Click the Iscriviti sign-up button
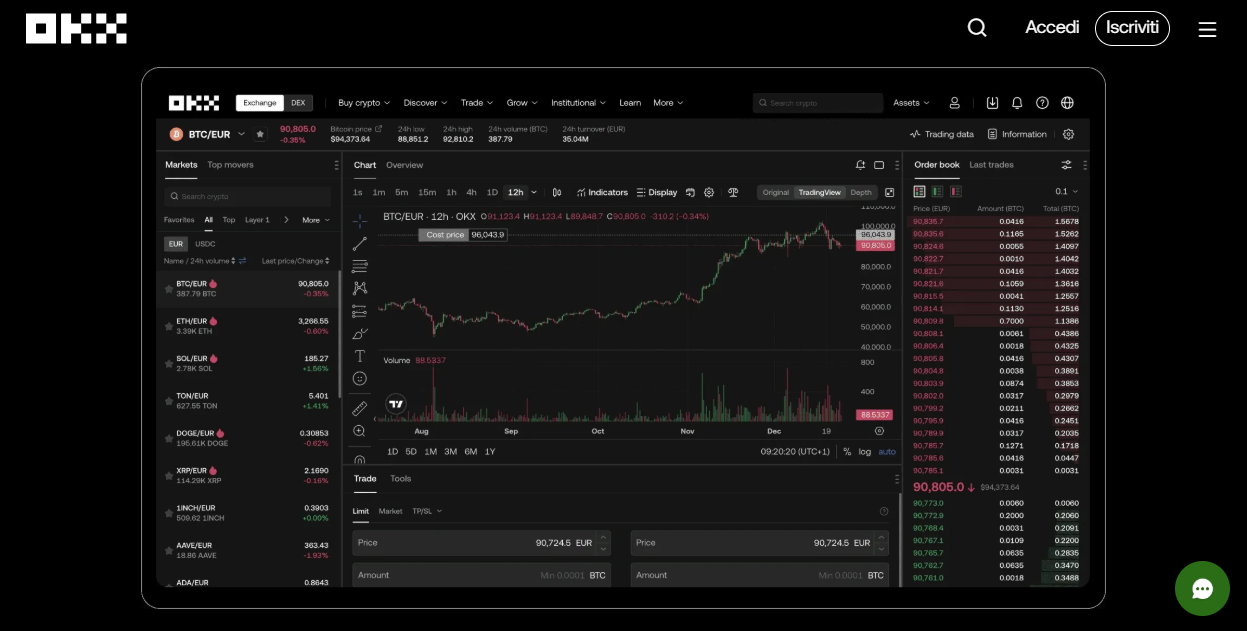Viewport: 1247px width, 631px height. (1132, 28)
